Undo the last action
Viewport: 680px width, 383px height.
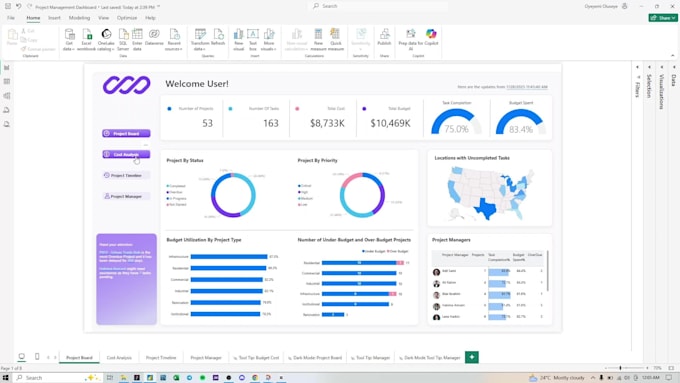point(19,7)
